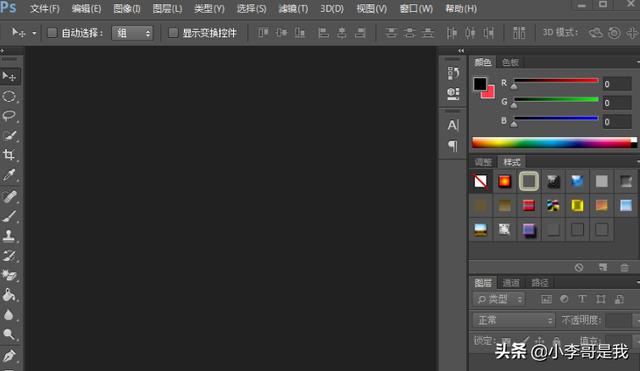This screenshot has height=371, width=640.
Task: Open the Paragraph panel icon
Action: (453, 145)
